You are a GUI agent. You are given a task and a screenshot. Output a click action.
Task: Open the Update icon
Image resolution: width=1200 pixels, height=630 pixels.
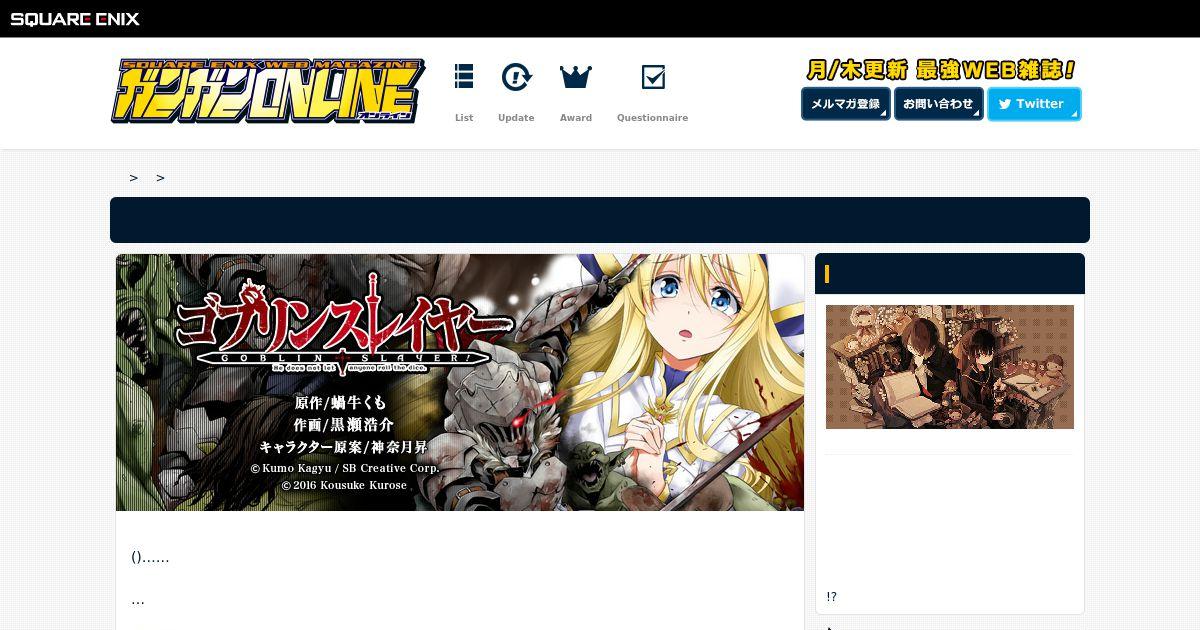[516, 77]
